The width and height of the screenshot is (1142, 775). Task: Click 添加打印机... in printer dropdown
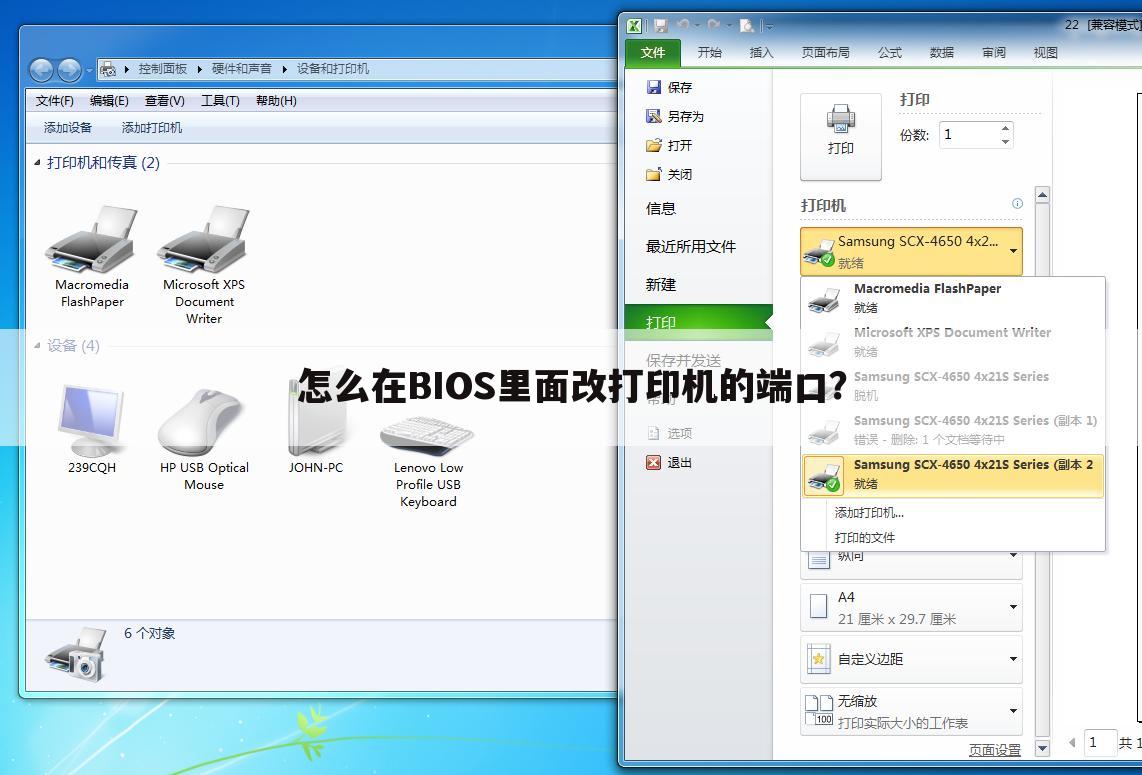(x=869, y=513)
